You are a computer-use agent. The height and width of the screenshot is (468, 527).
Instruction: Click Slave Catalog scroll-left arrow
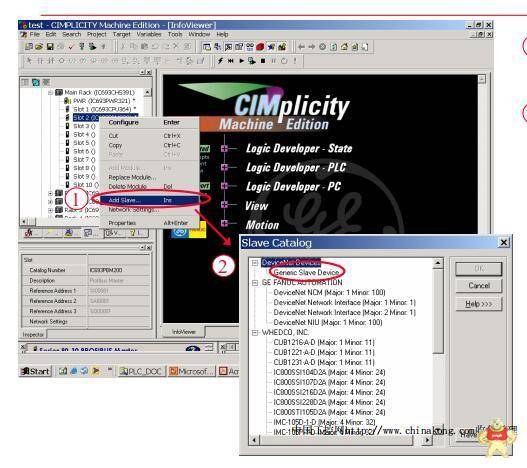(x=254, y=440)
